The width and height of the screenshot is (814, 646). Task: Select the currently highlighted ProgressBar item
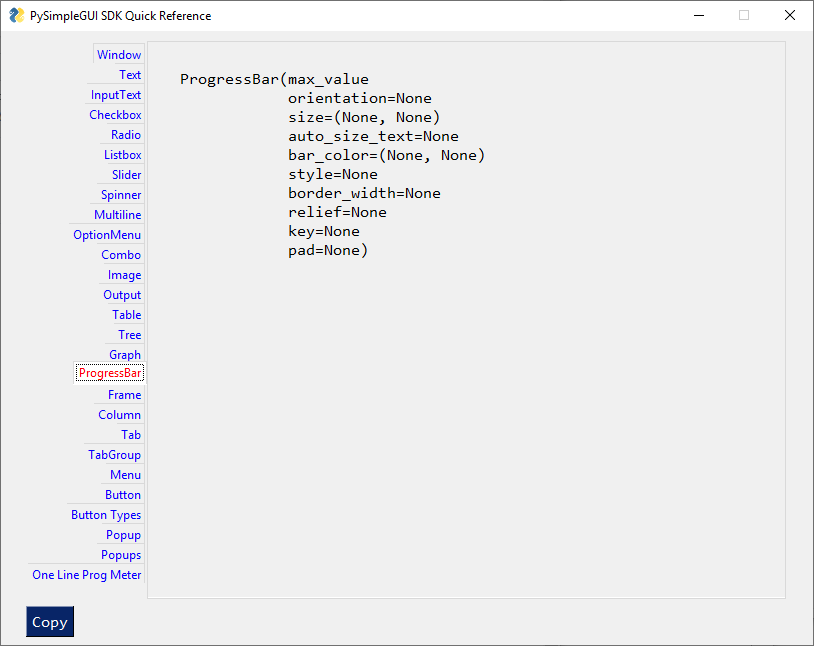click(110, 371)
